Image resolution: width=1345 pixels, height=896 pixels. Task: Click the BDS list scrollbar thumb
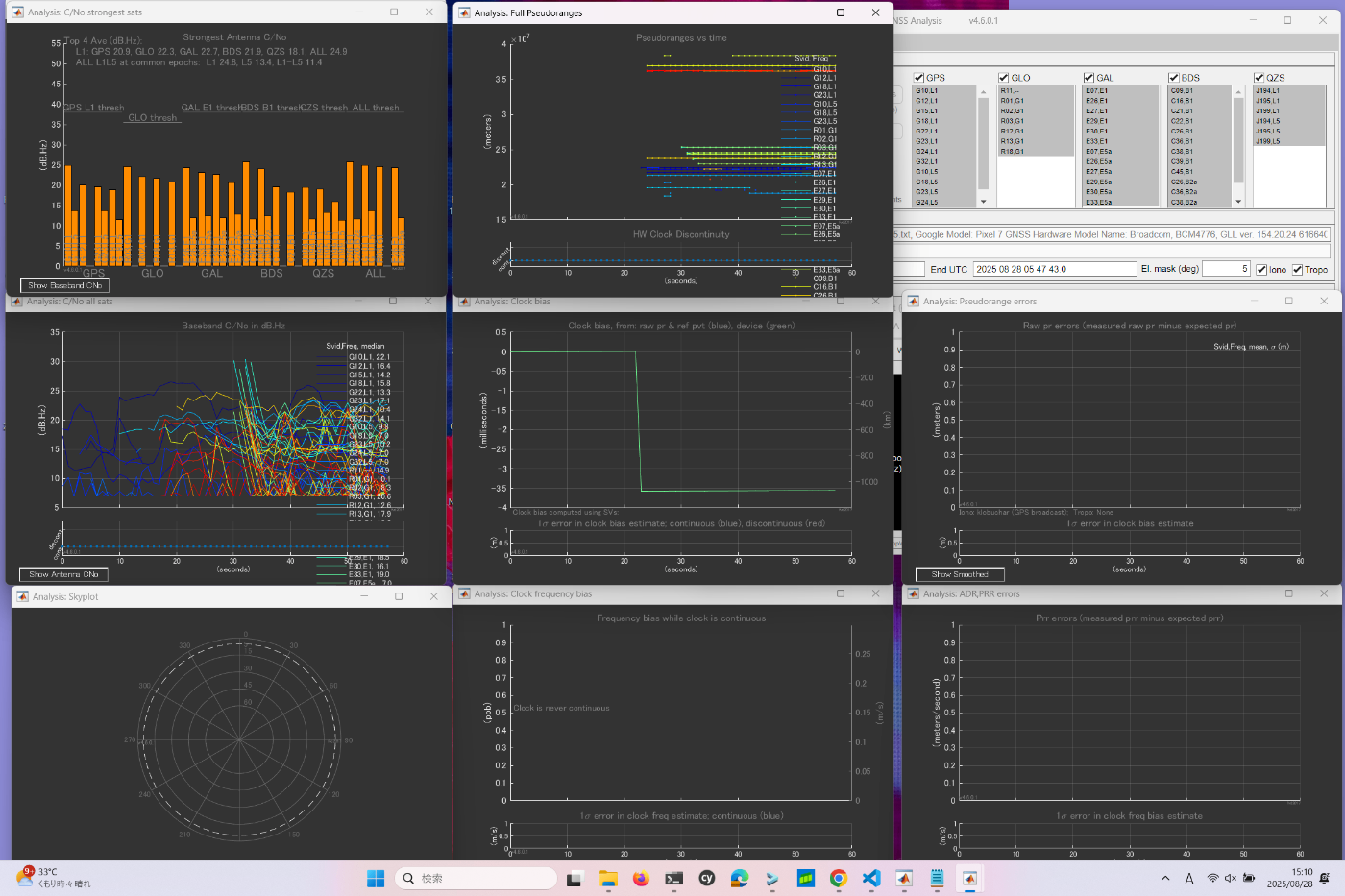(x=1238, y=139)
